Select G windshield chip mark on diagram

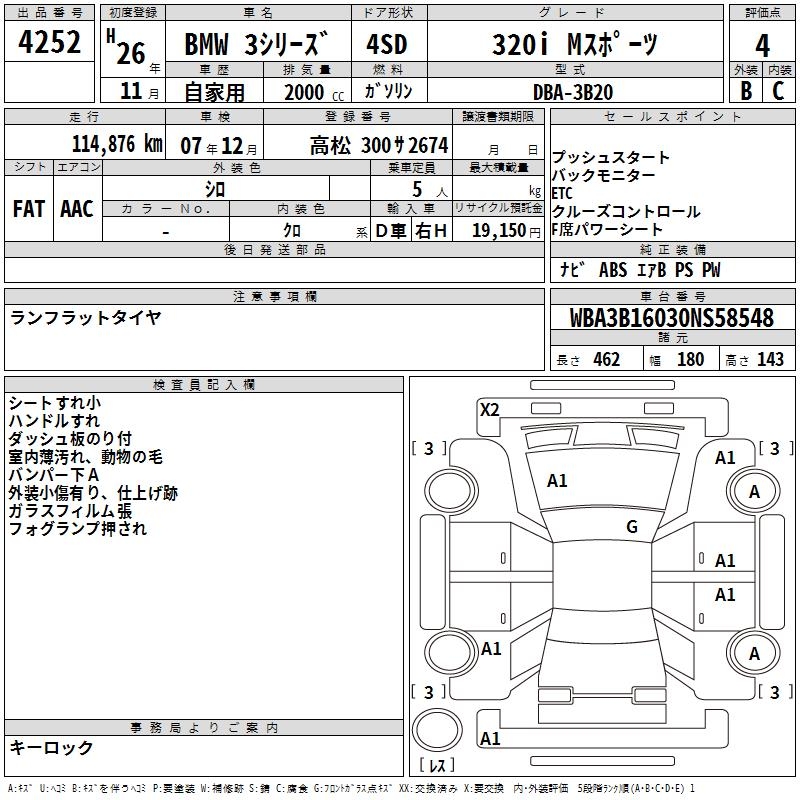(632, 526)
